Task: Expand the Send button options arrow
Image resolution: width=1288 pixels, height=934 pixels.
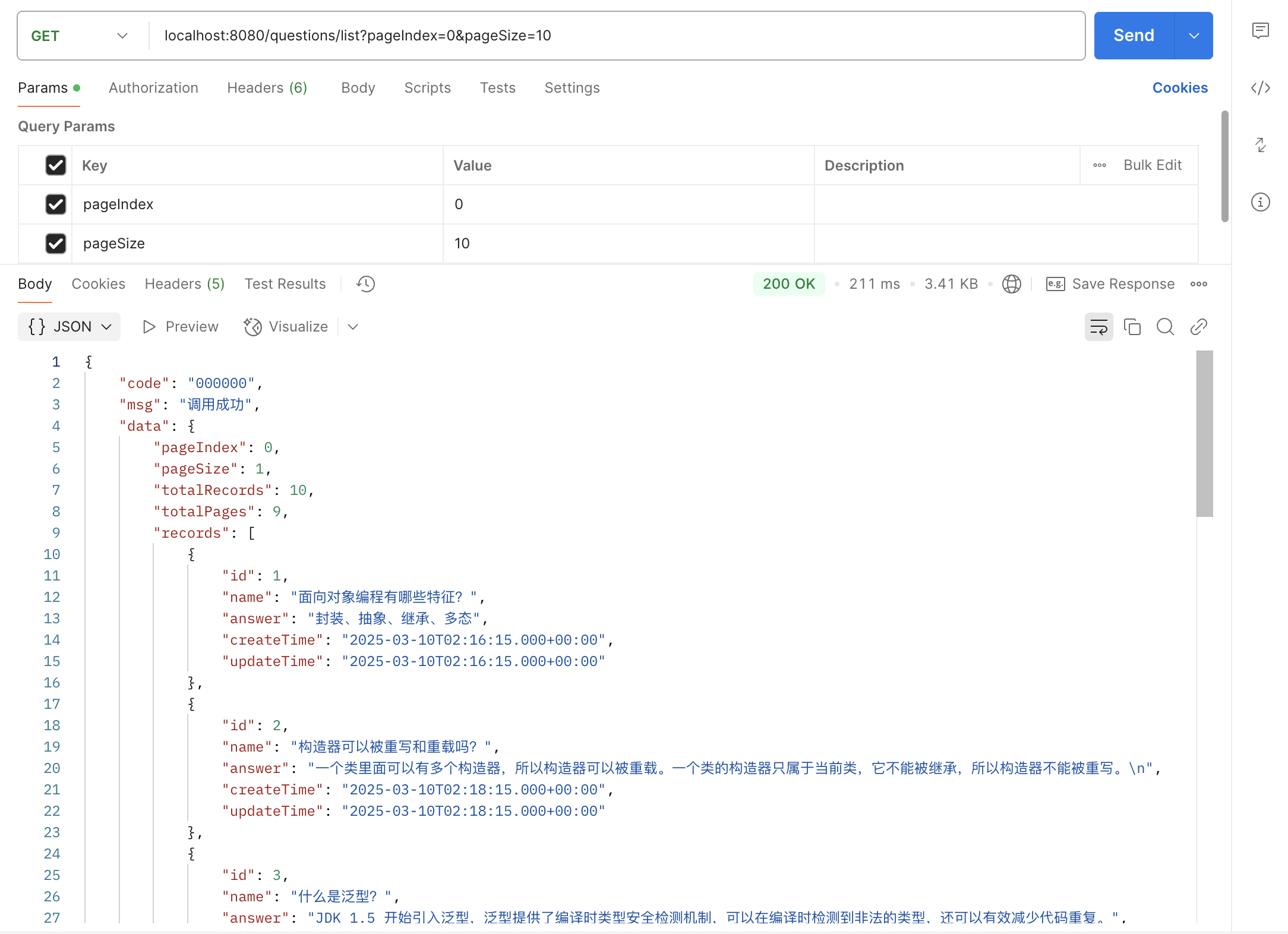Action: point(1194,36)
